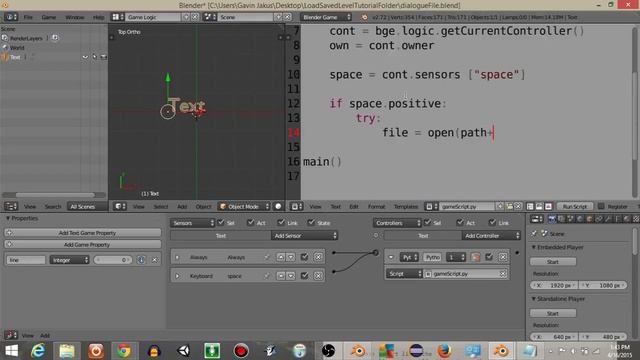The width and height of the screenshot is (640, 360).
Task: Open the Text Editor type selector
Action: point(296,207)
